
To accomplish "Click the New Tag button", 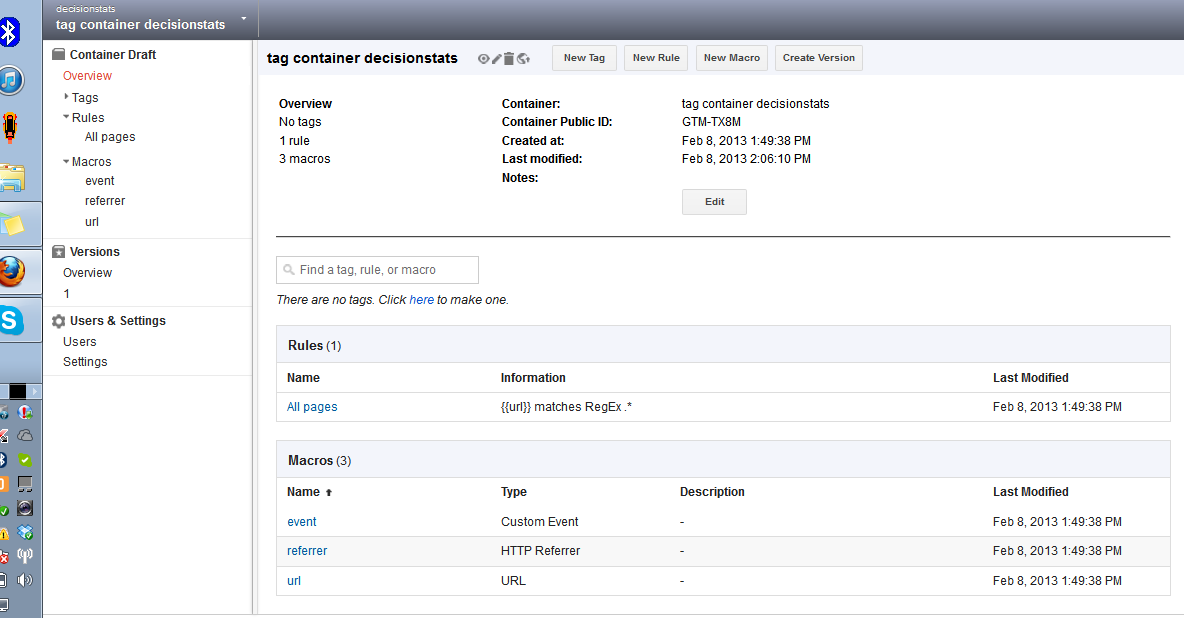I will pos(584,58).
